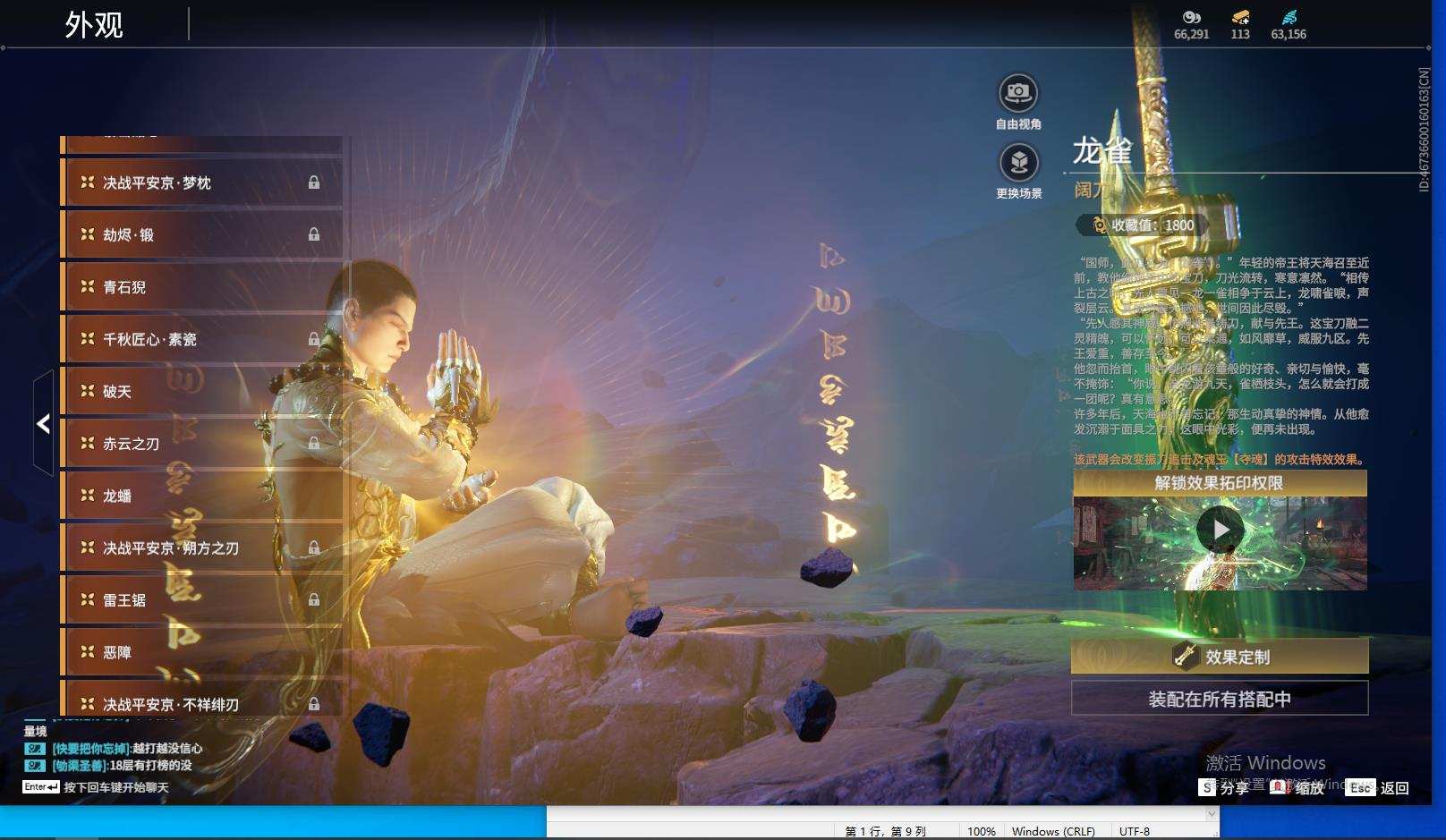The height and width of the screenshot is (840, 1446).
Task: Open the 自由视角 free camera mode
Action: [1018, 93]
